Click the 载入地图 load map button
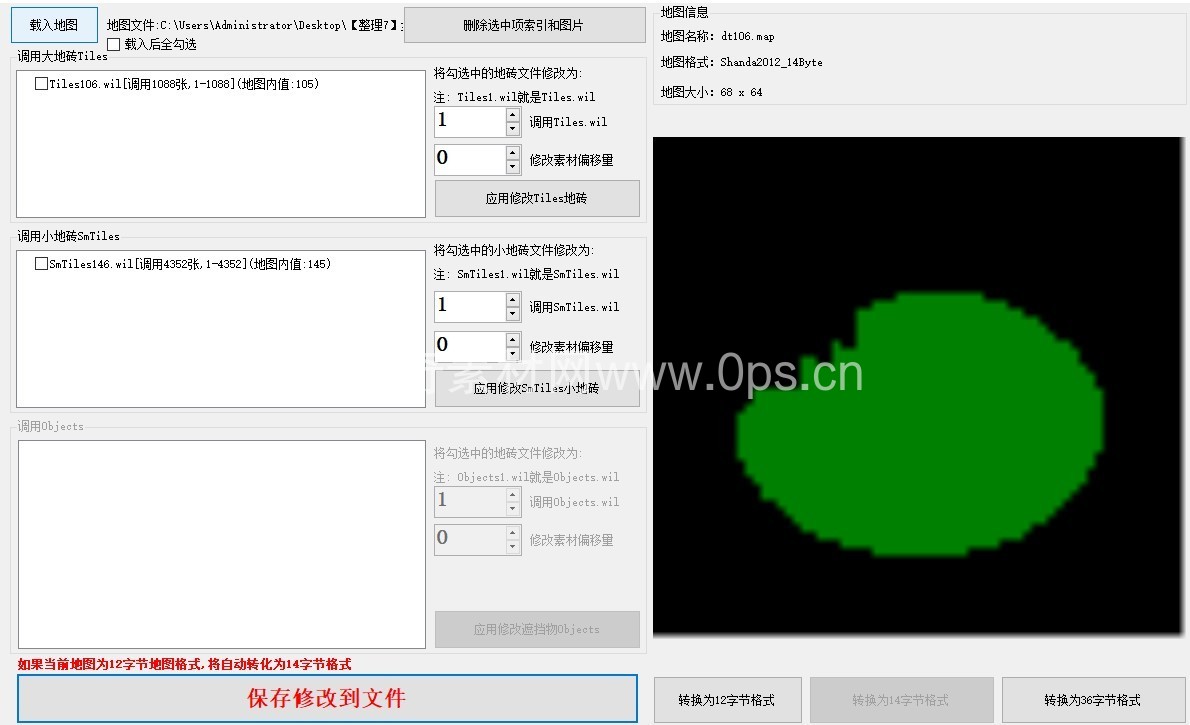Viewport: 1190px width, 725px height. [54, 25]
